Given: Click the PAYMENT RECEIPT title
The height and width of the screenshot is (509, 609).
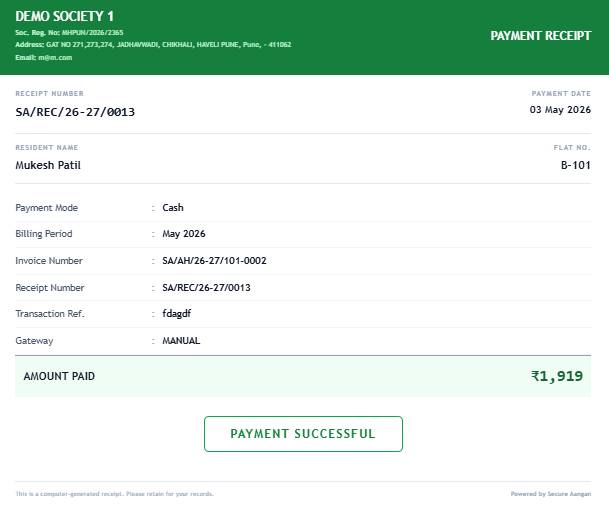Looking at the screenshot, I should (x=541, y=36).
